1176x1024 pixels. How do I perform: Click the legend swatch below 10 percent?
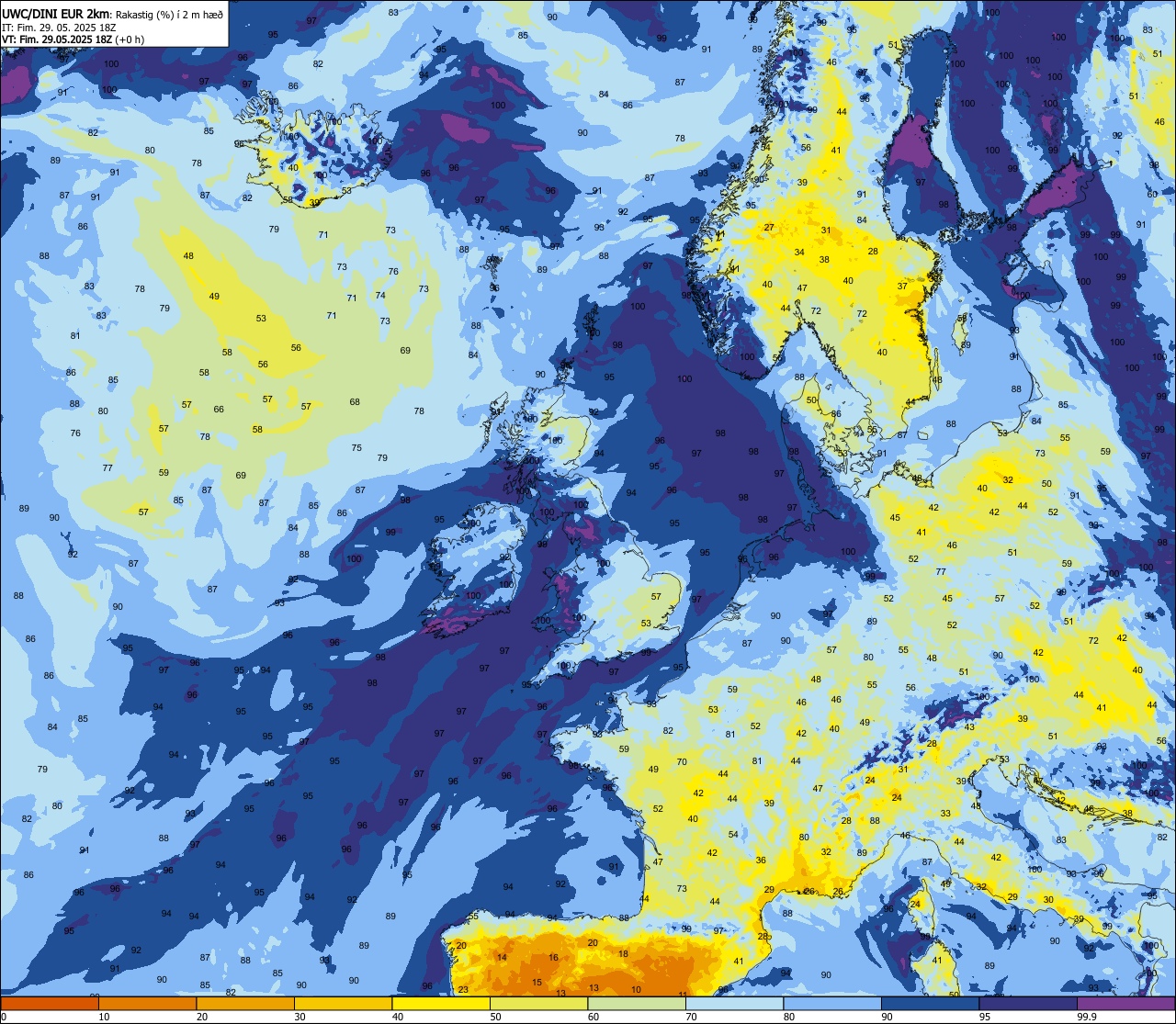pyautogui.click(x=50, y=1003)
